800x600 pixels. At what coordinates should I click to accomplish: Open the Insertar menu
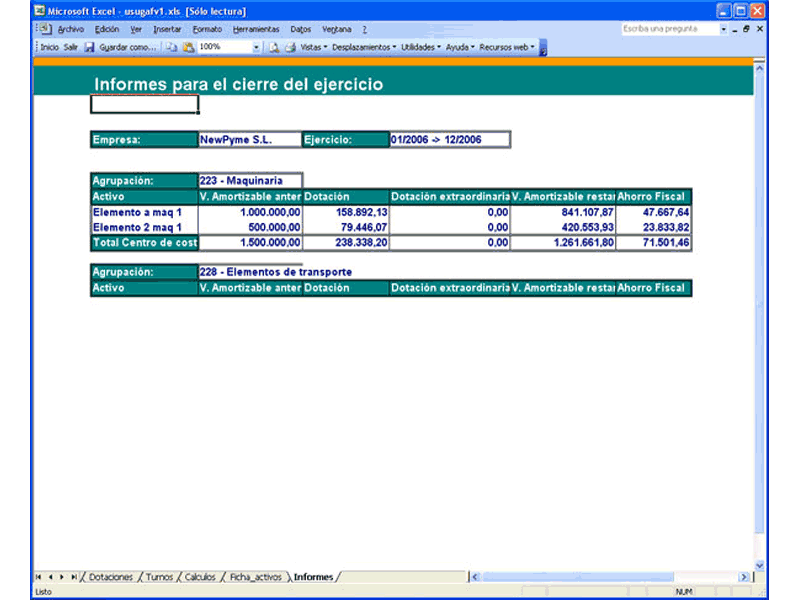[167, 30]
